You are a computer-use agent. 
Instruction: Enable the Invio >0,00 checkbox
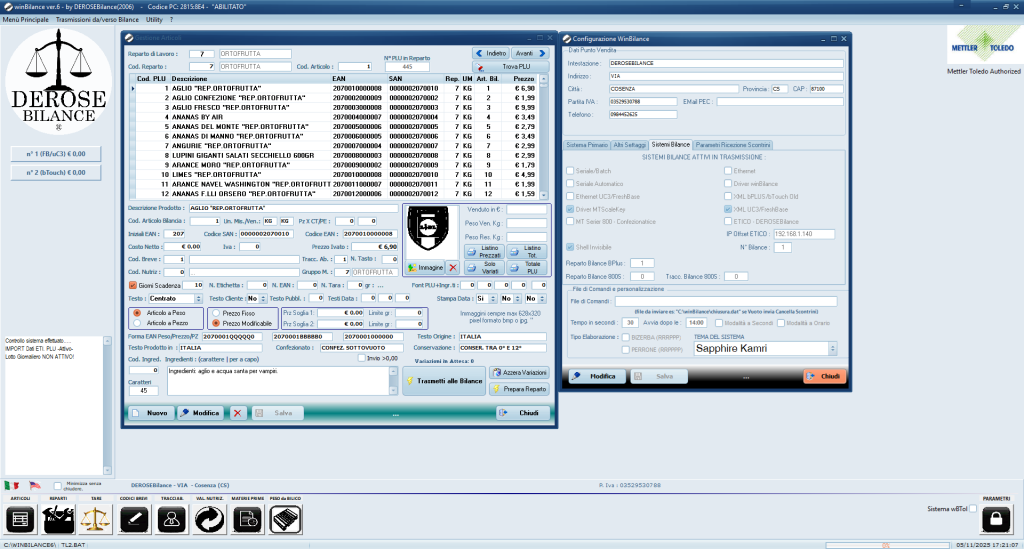360,357
